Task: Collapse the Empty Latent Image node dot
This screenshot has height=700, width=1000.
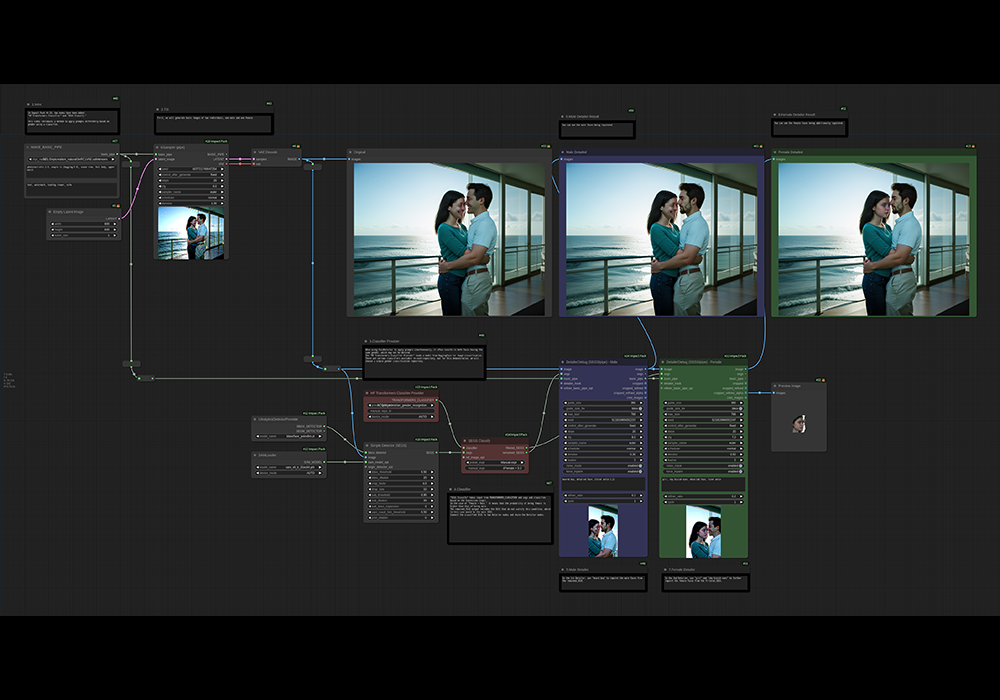Action: tap(50, 212)
